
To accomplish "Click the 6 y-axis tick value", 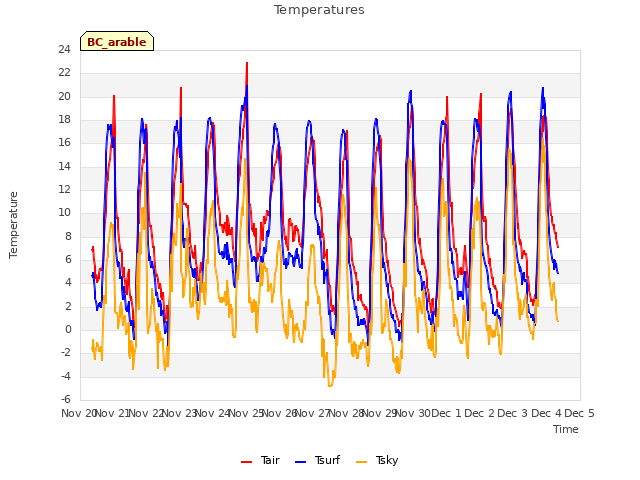I will click(x=68, y=260).
